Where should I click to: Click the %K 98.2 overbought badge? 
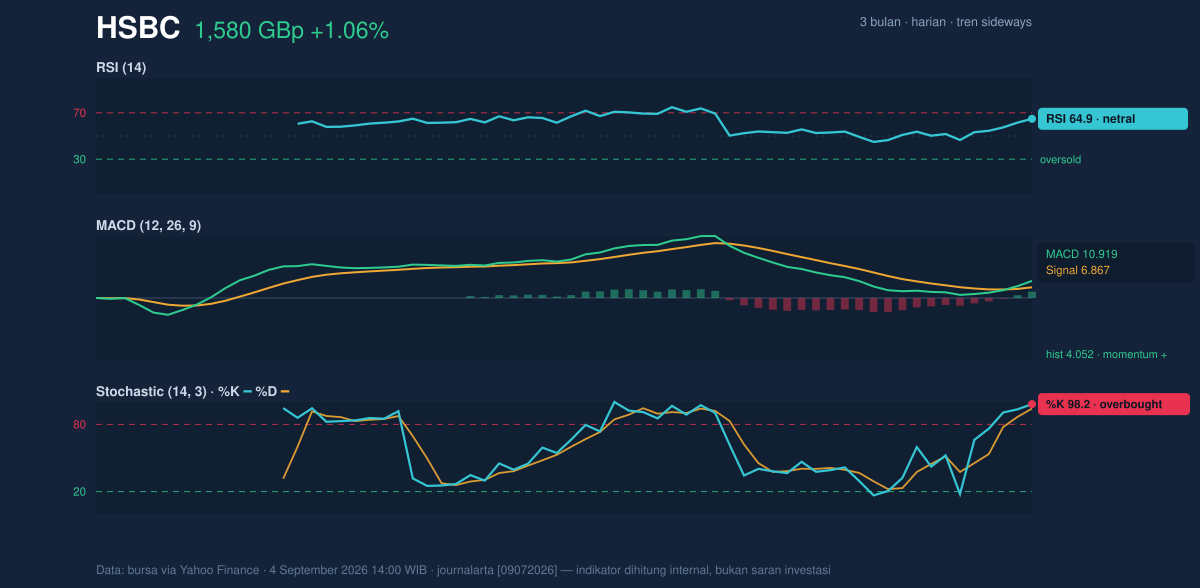coord(1114,404)
